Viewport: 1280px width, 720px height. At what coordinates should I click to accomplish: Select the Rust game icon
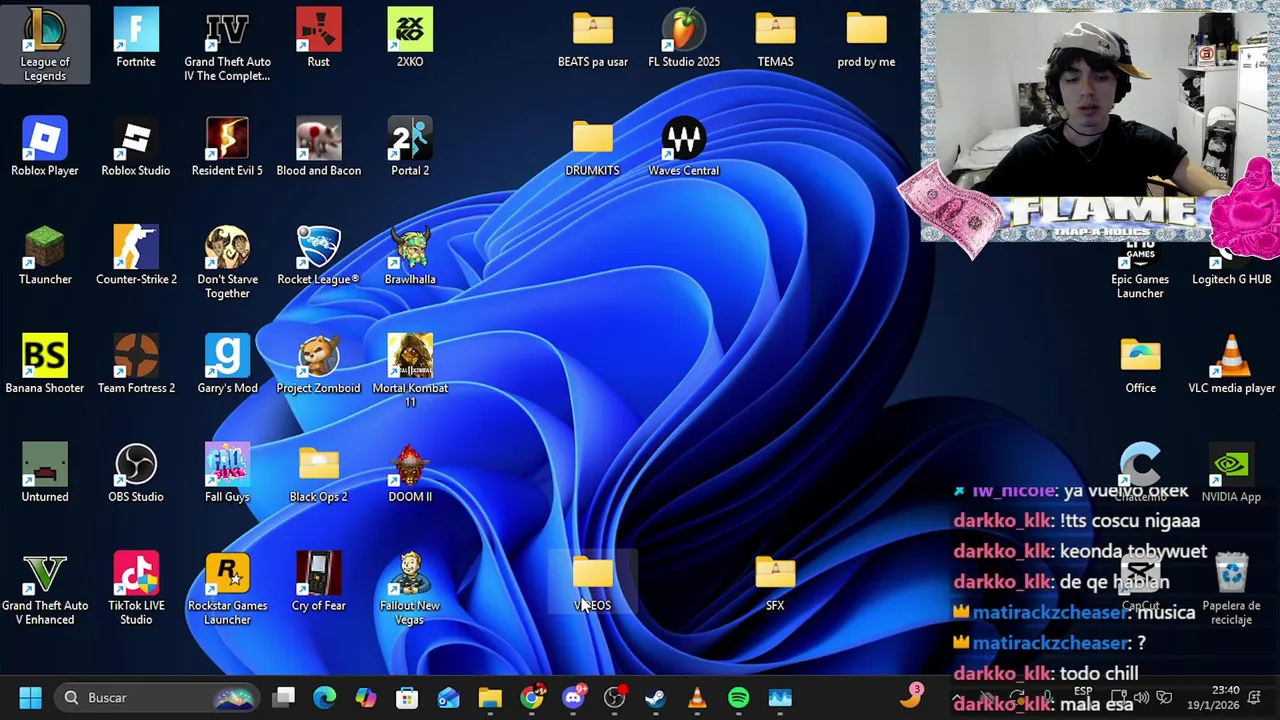coord(318,38)
